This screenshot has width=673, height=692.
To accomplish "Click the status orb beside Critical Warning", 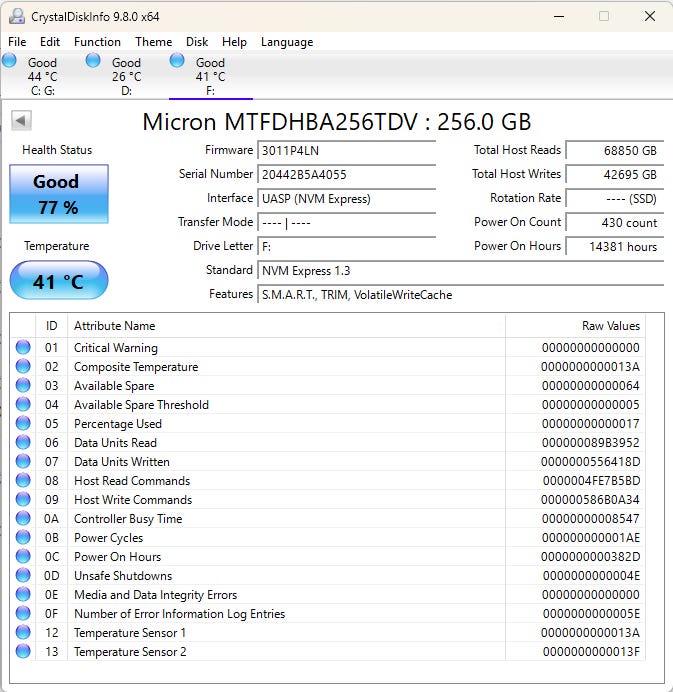I will tap(23, 348).
